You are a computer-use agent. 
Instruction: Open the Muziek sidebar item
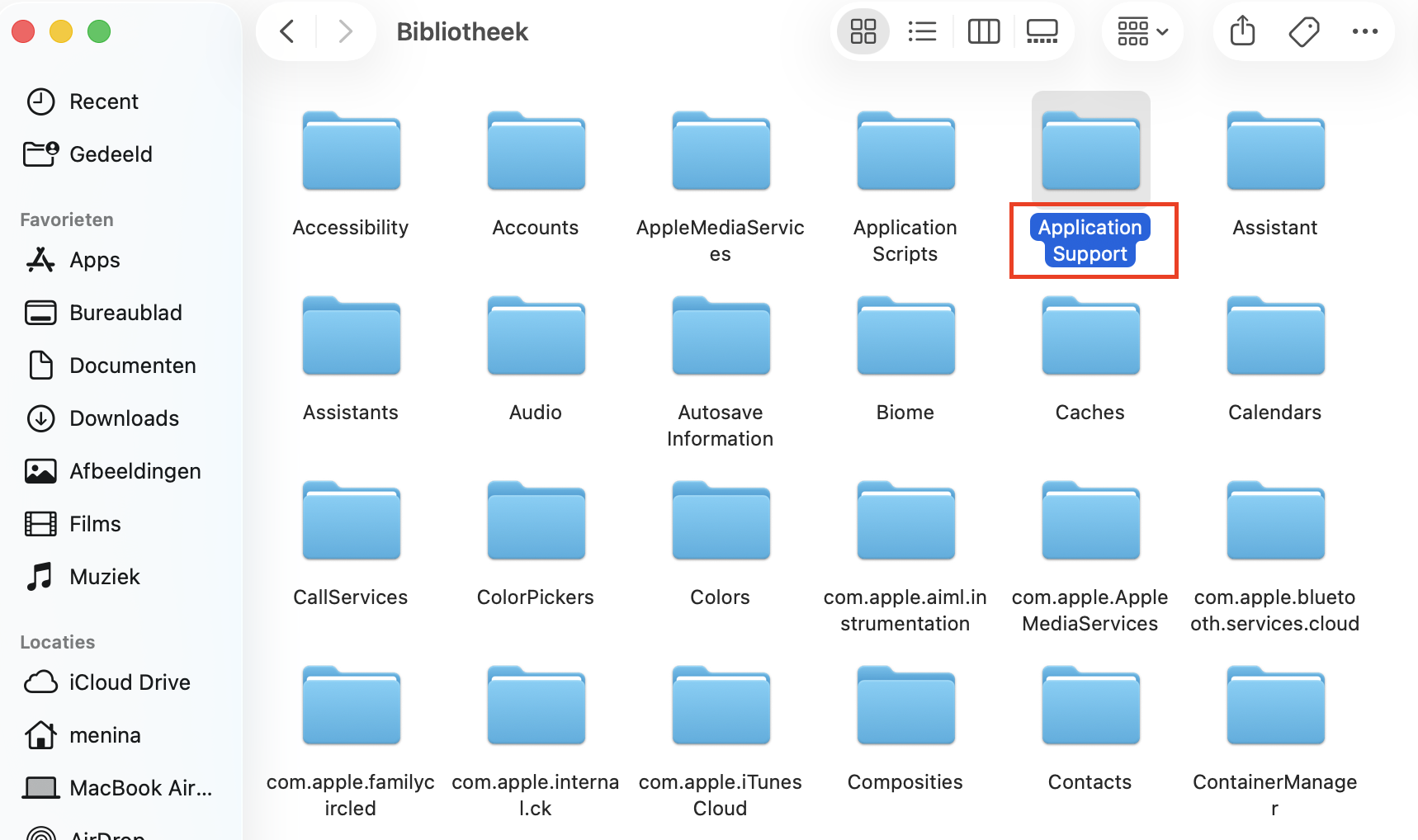tap(102, 576)
